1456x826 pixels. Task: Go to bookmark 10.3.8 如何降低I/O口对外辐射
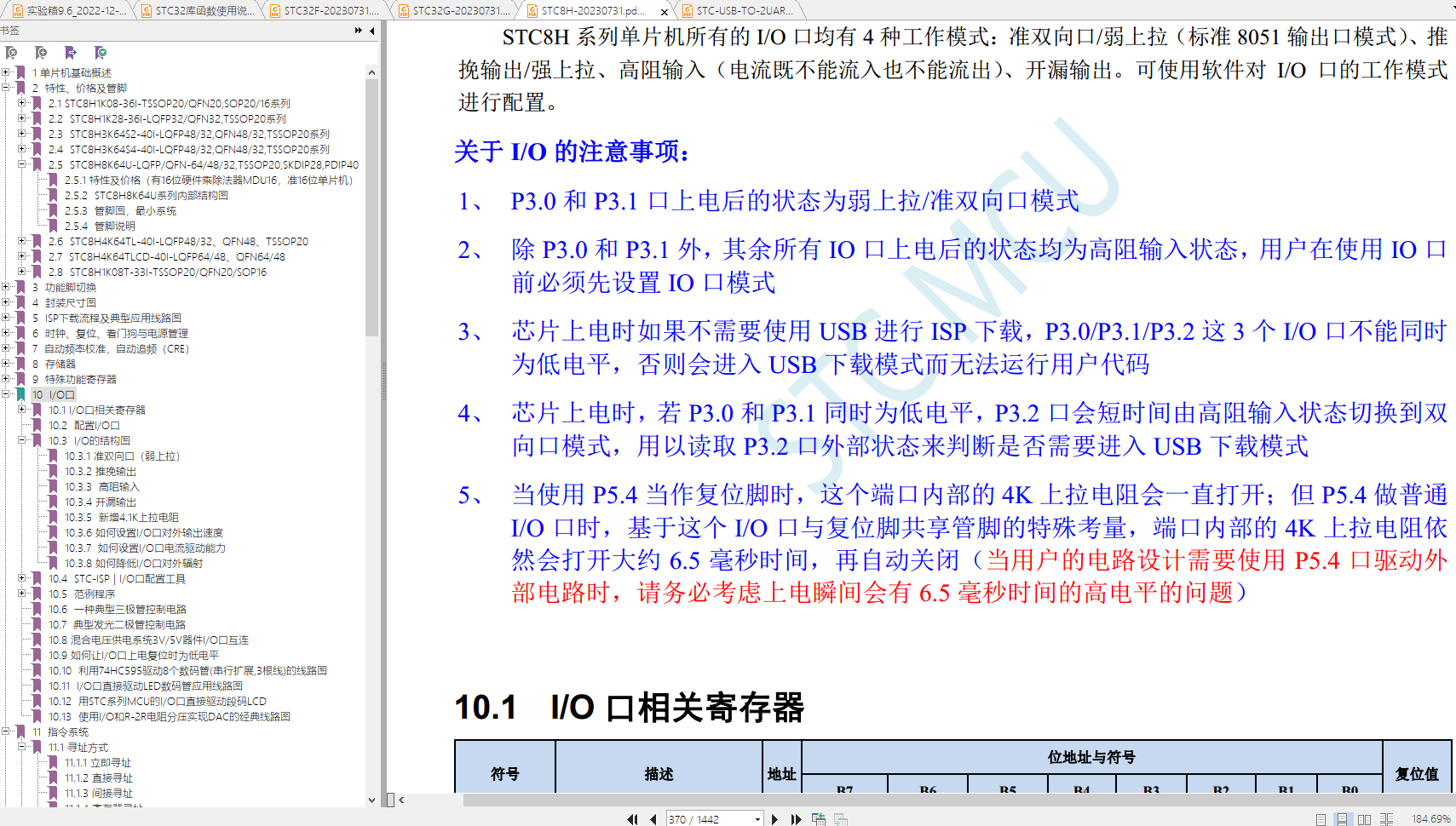[x=134, y=563]
